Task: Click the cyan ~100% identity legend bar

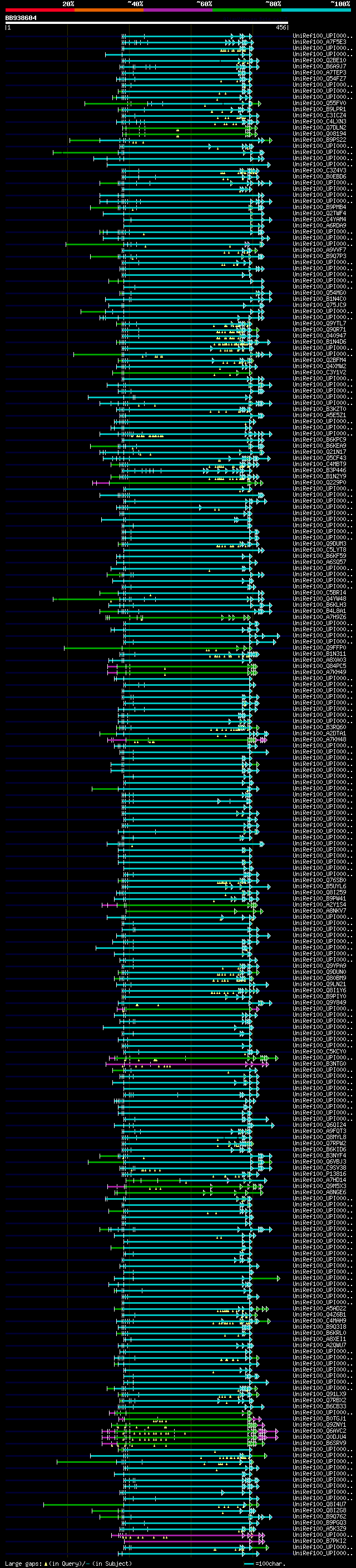Action: [x=316, y=11]
